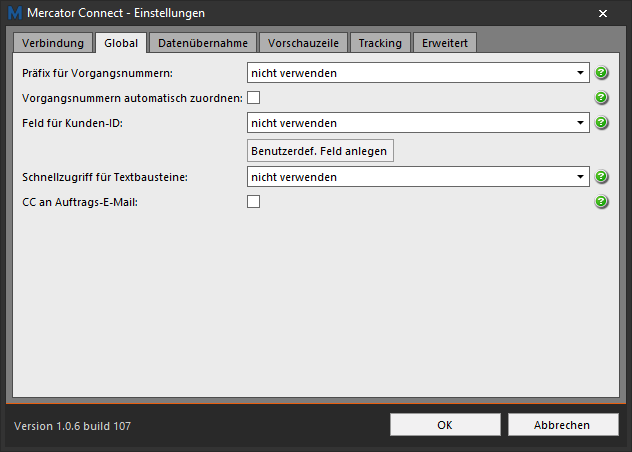The height and width of the screenshot is (452, 632).
Task: Expand the Präfix für Vorgangsnummern dropdown
Action: click(418, 73)
